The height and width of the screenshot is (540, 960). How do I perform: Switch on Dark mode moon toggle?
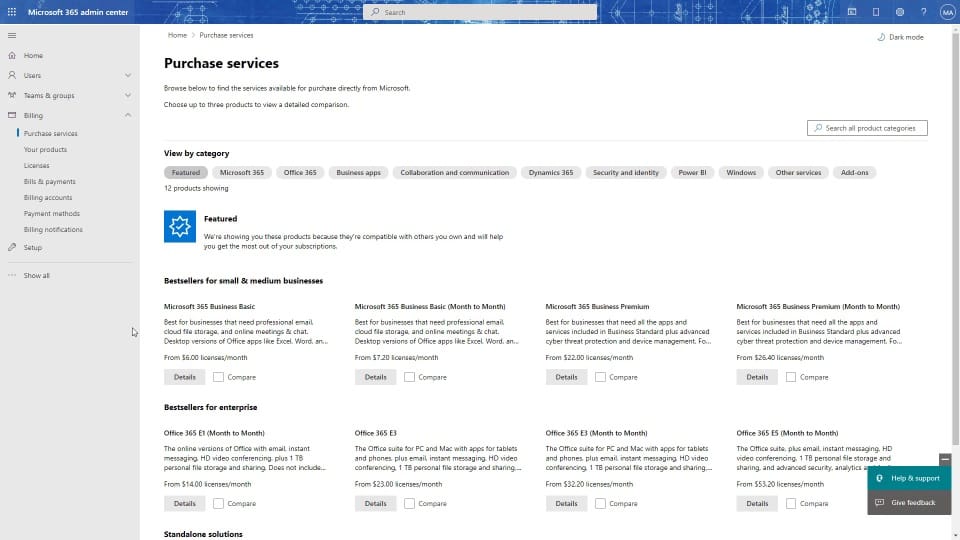pyautogui.click(x=900, y=37)
